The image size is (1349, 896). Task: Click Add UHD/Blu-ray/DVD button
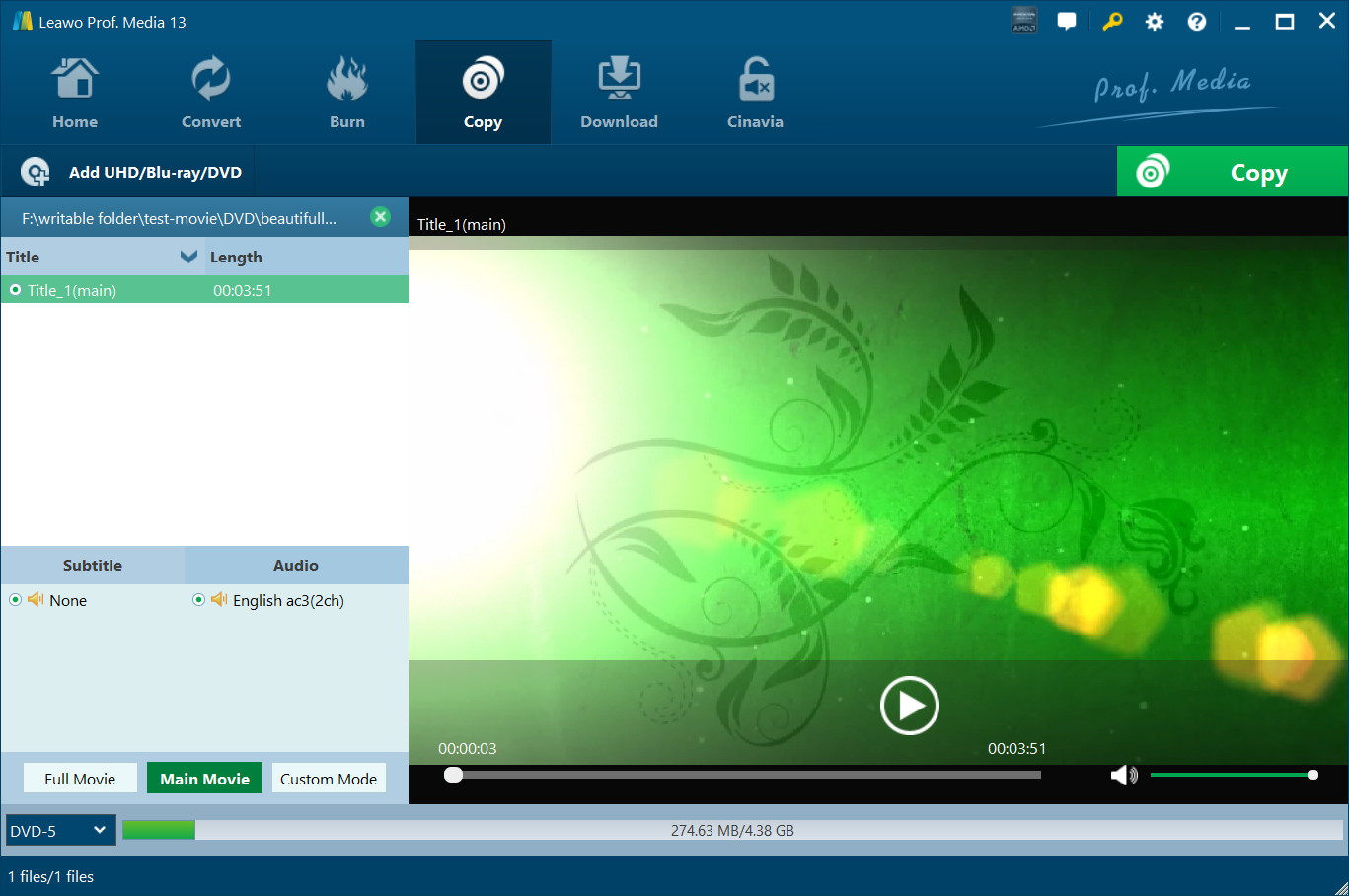(x=131, y=172)
